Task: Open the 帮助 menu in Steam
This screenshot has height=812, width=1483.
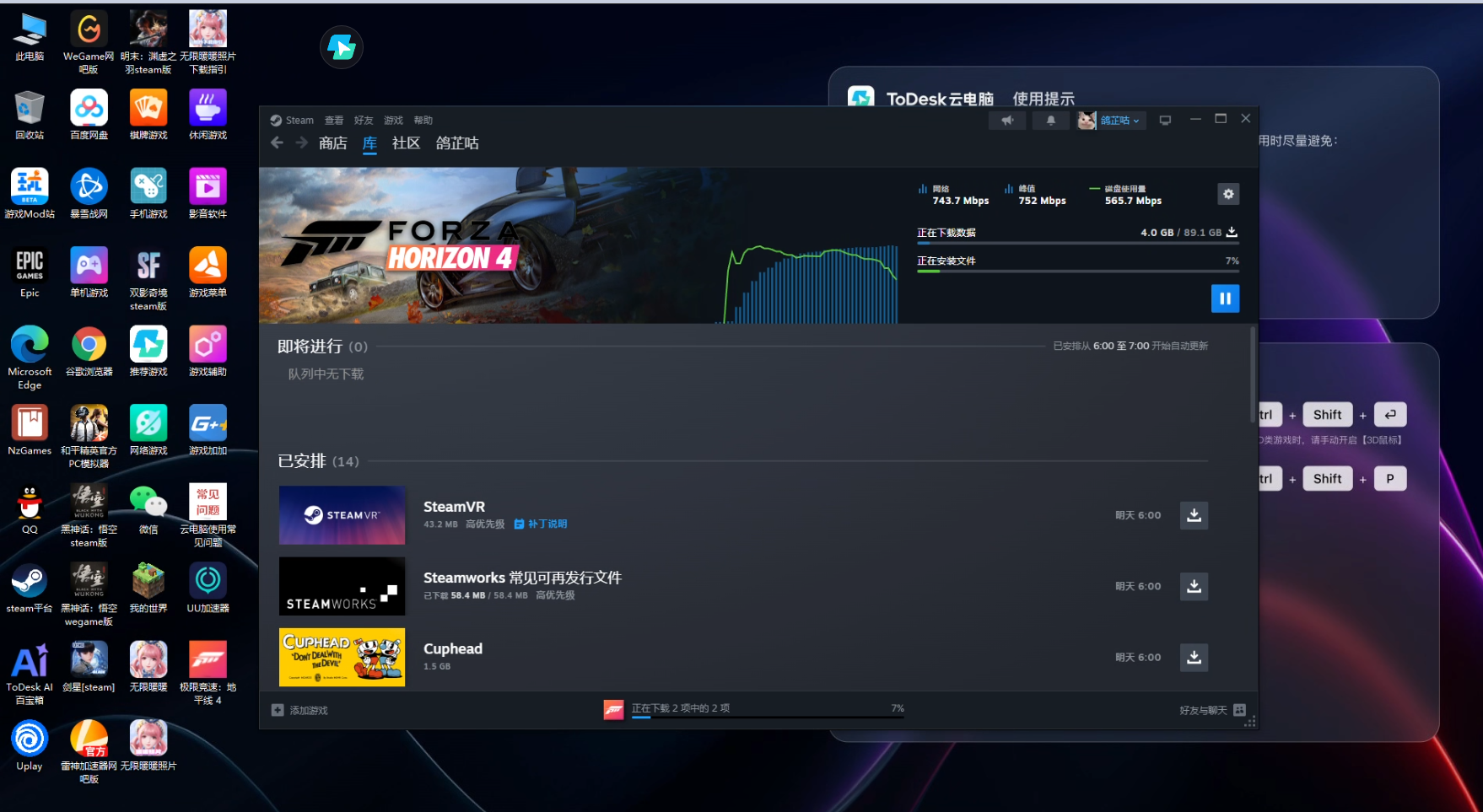Action: [423, 121]
